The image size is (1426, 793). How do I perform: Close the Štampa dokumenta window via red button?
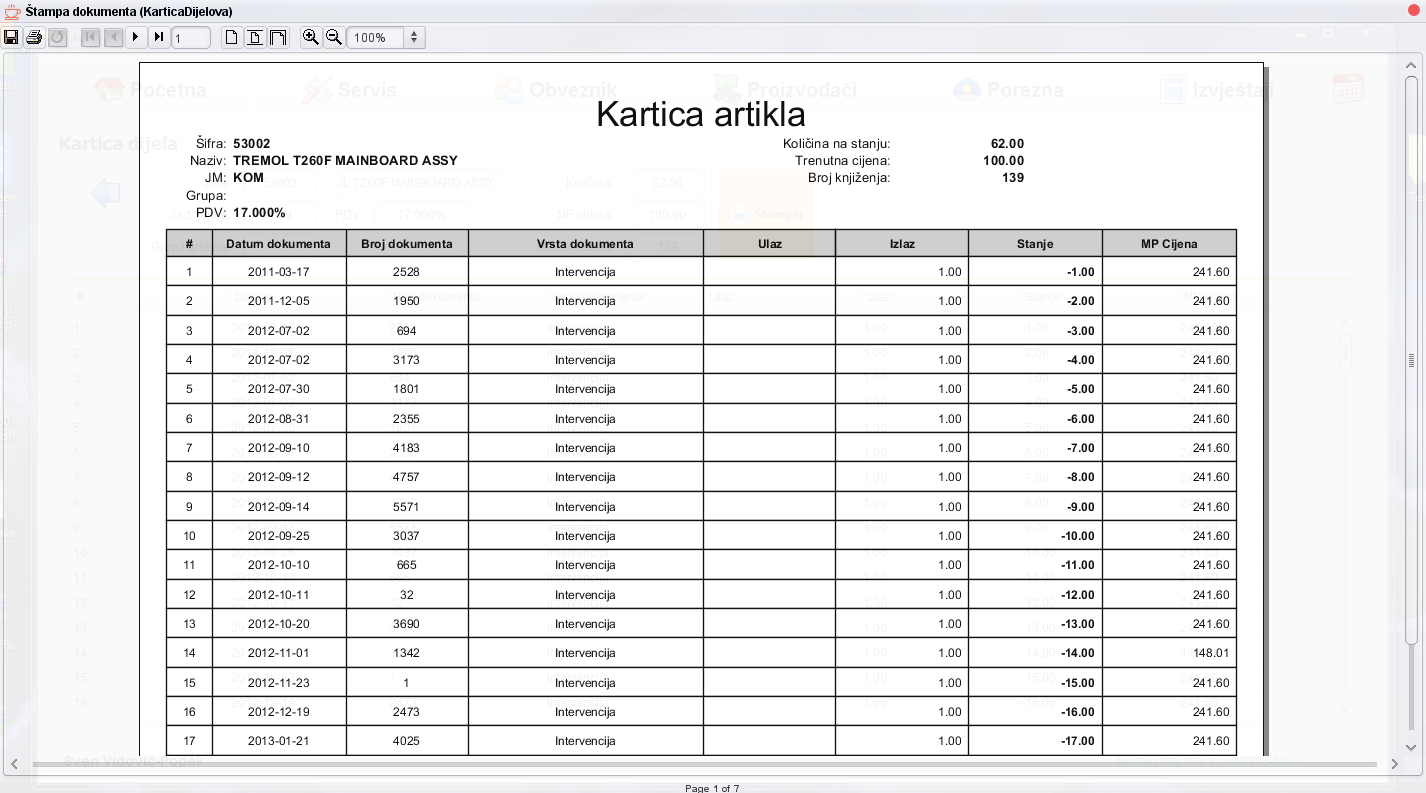[1413, 11]
